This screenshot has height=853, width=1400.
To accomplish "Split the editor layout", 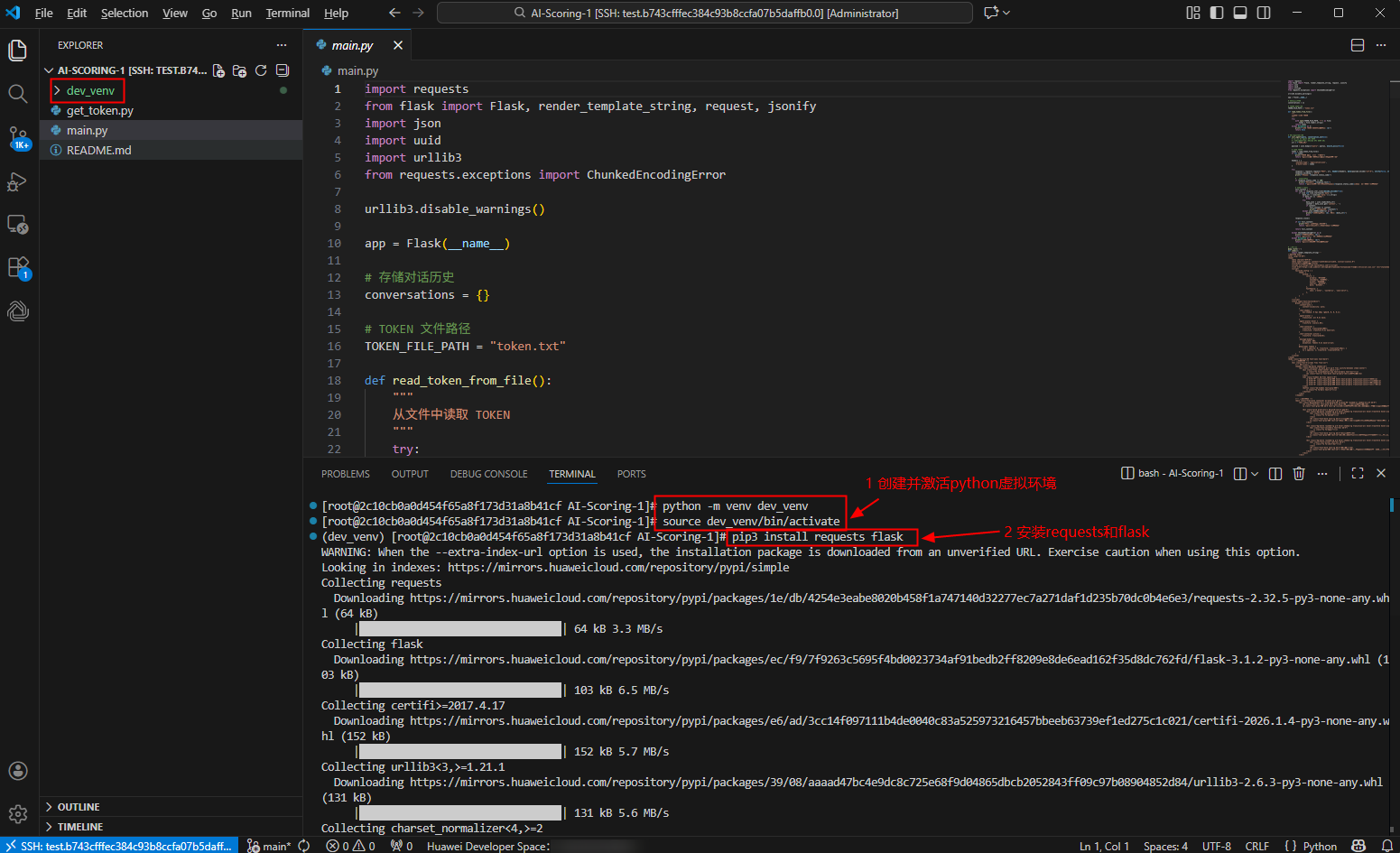I will pyautogui.click(x=1358, y=45).
